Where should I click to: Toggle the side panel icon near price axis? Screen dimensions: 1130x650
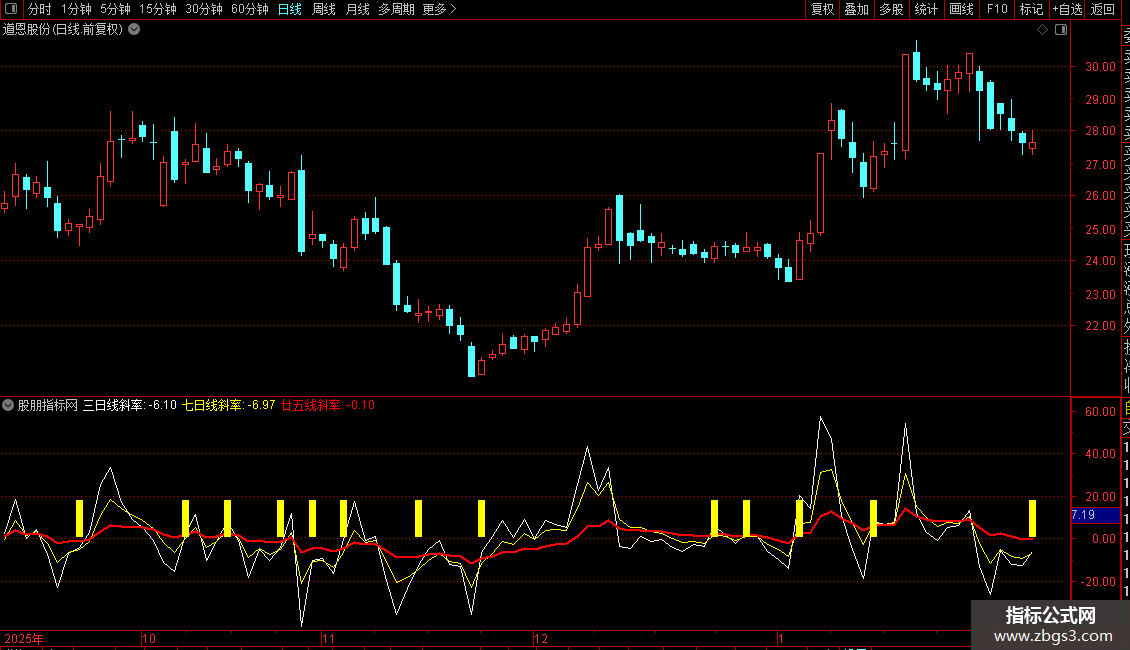click(1061, 30)
